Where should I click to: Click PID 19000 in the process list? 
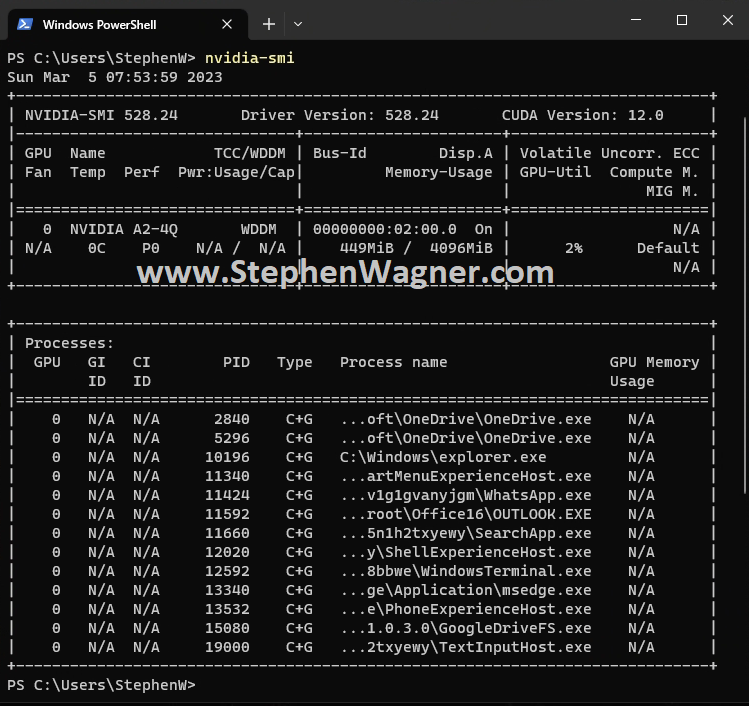click(x=227, y=648)
